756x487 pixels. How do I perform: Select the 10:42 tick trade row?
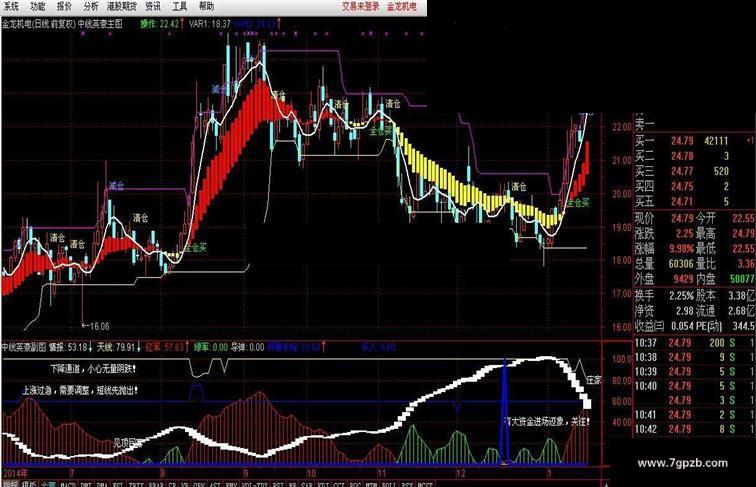pos(694,429)
